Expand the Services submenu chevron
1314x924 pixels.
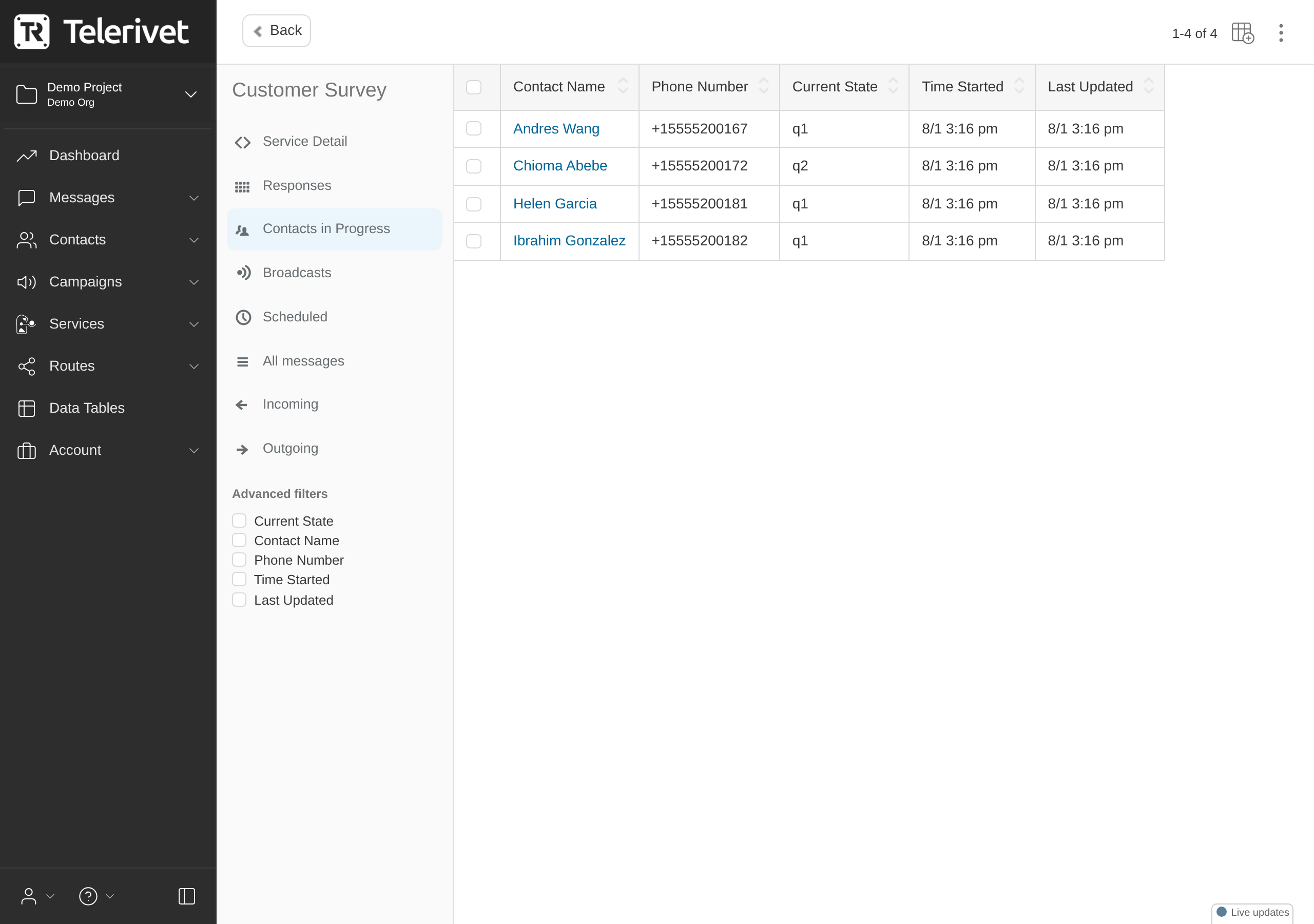(x=194, y=324)
